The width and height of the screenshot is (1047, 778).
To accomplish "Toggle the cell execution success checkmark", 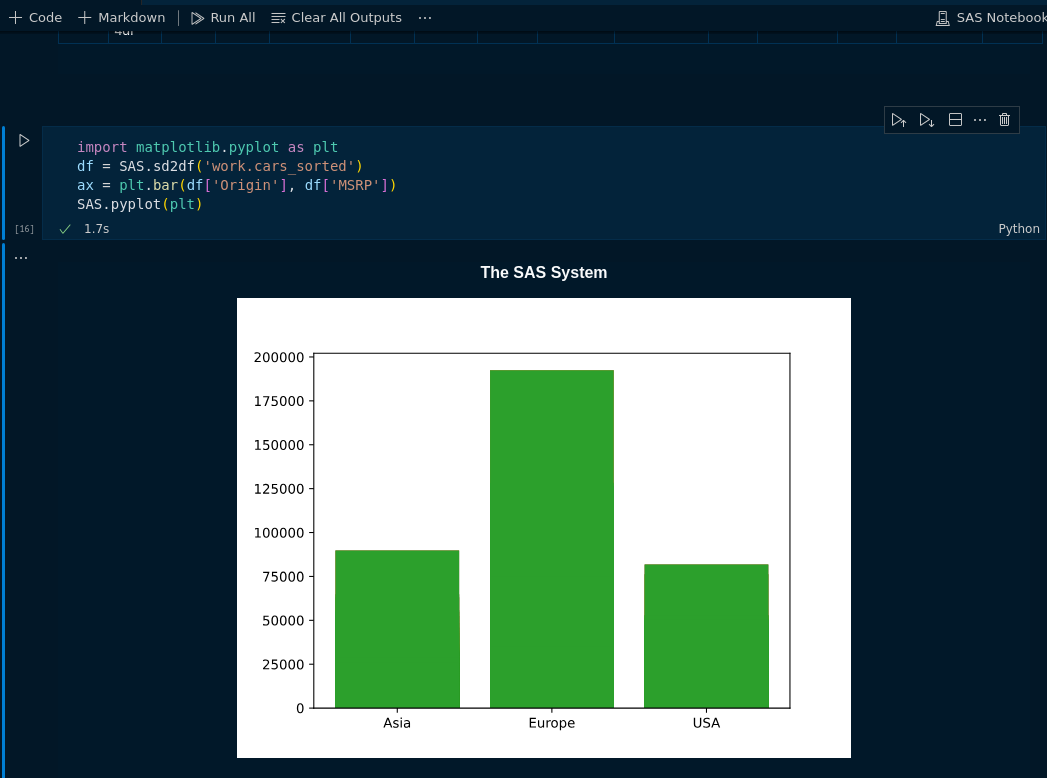I will coord(64,228).
